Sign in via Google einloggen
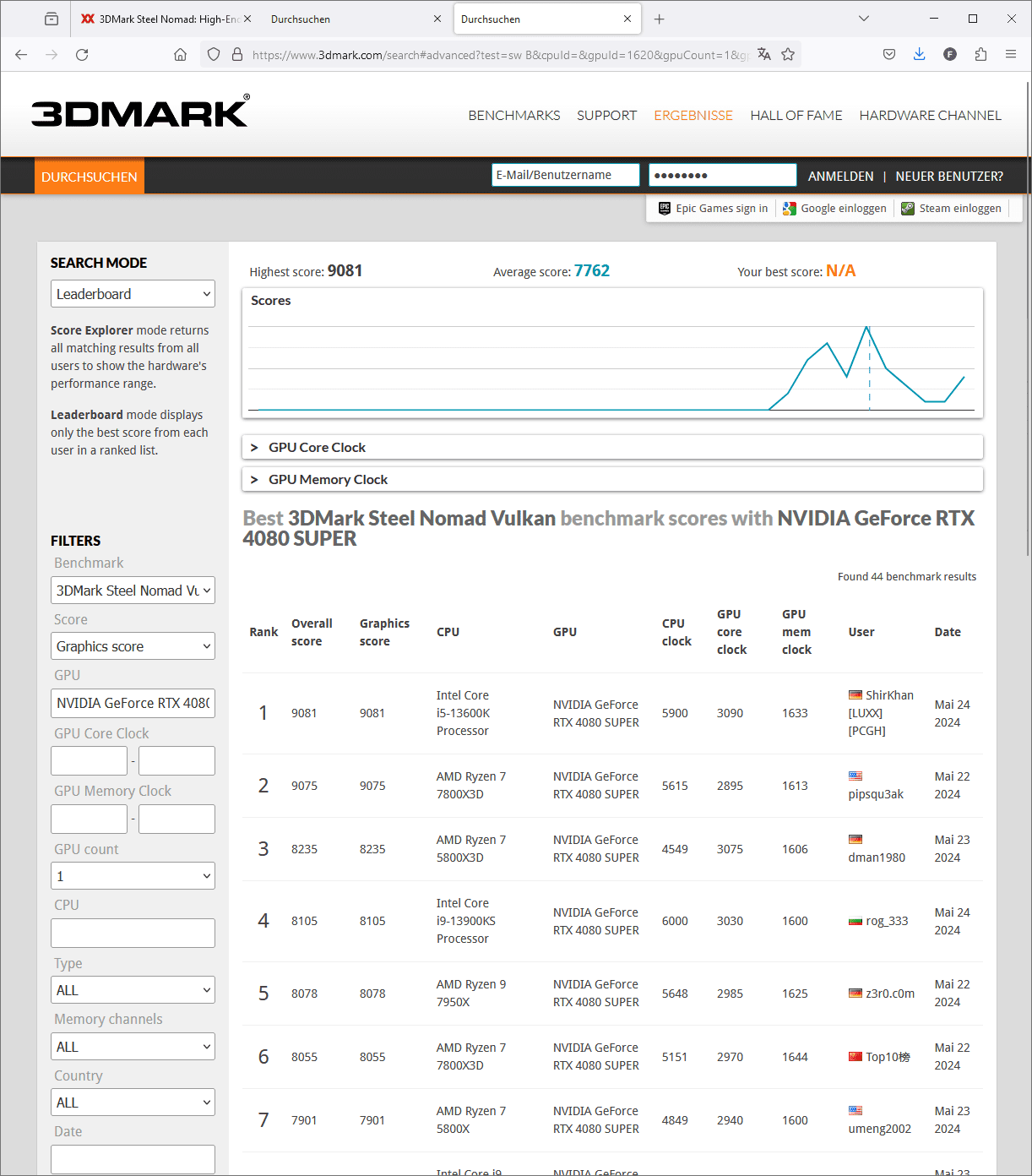This screenshot has width=1032, height=1176. click(x=834, y=209)
